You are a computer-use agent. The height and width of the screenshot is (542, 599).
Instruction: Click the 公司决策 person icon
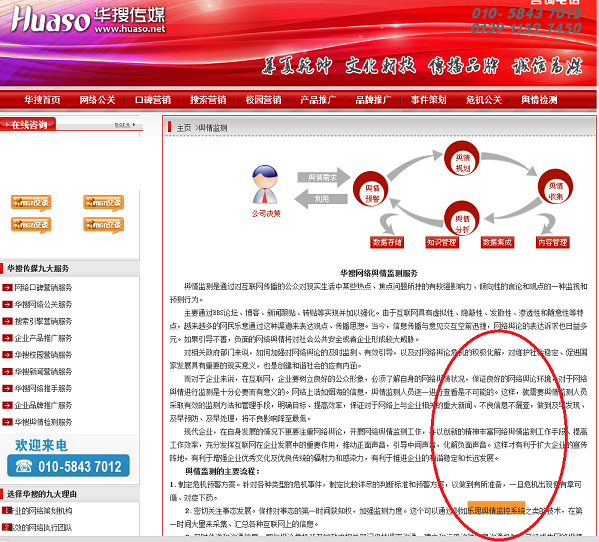coord(265,184)
